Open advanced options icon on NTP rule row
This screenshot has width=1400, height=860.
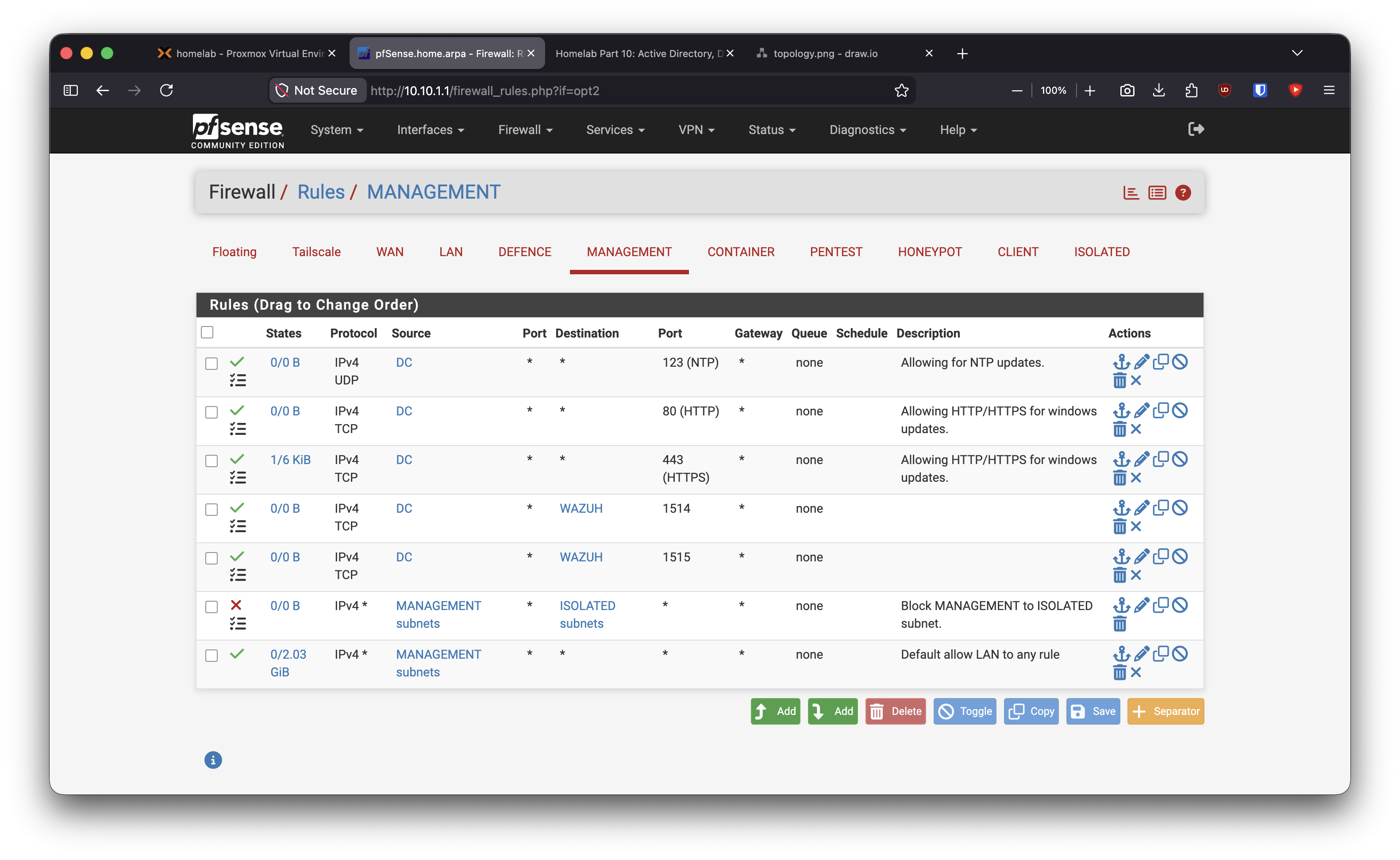238,380
